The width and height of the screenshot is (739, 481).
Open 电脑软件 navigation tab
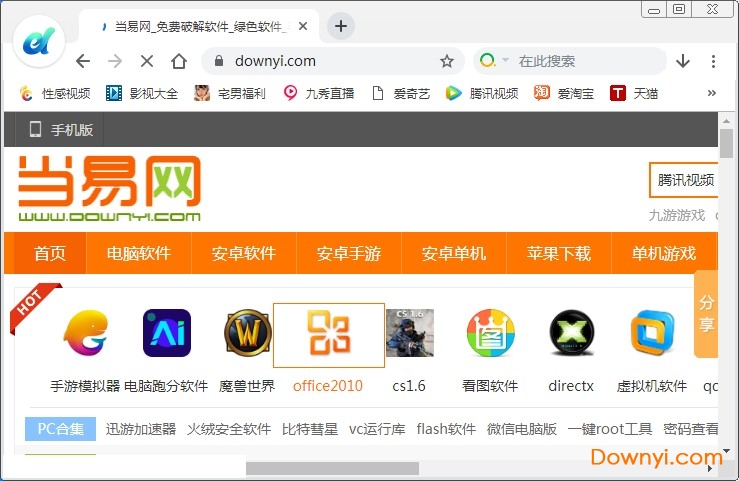tap(139, 253)
